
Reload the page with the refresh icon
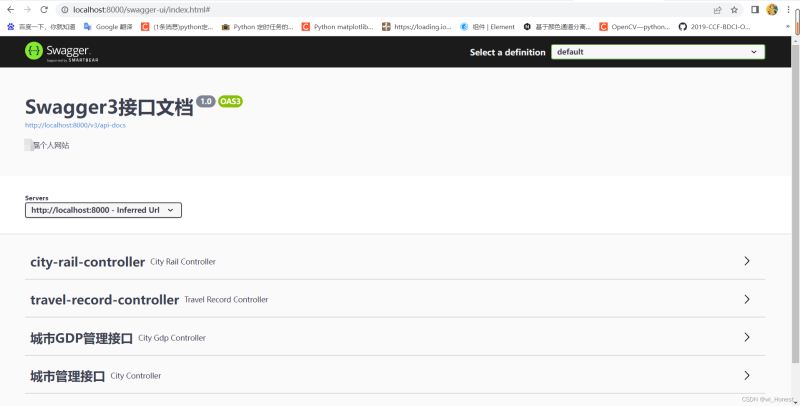click(44, 10)
